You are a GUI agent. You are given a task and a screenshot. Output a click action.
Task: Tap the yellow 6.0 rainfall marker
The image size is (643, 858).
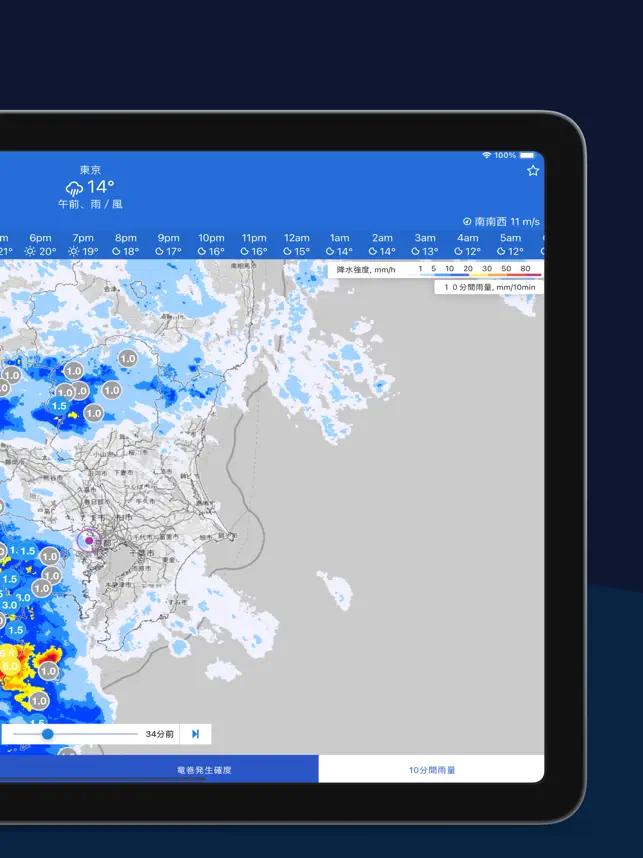tap(9, 666)
